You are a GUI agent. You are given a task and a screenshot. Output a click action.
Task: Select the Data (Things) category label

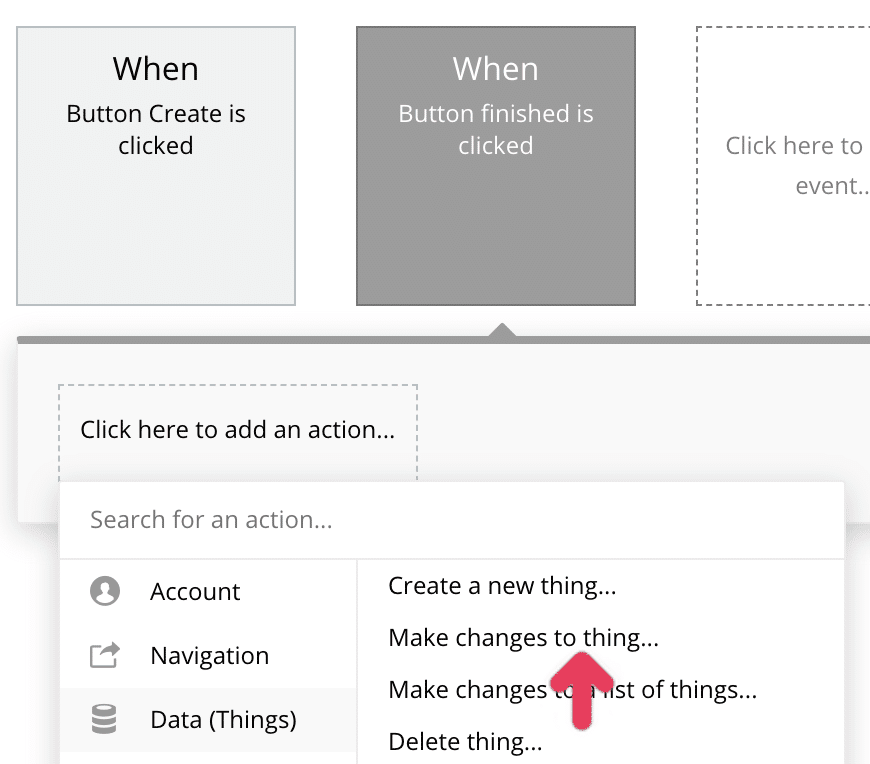(223, 719)
